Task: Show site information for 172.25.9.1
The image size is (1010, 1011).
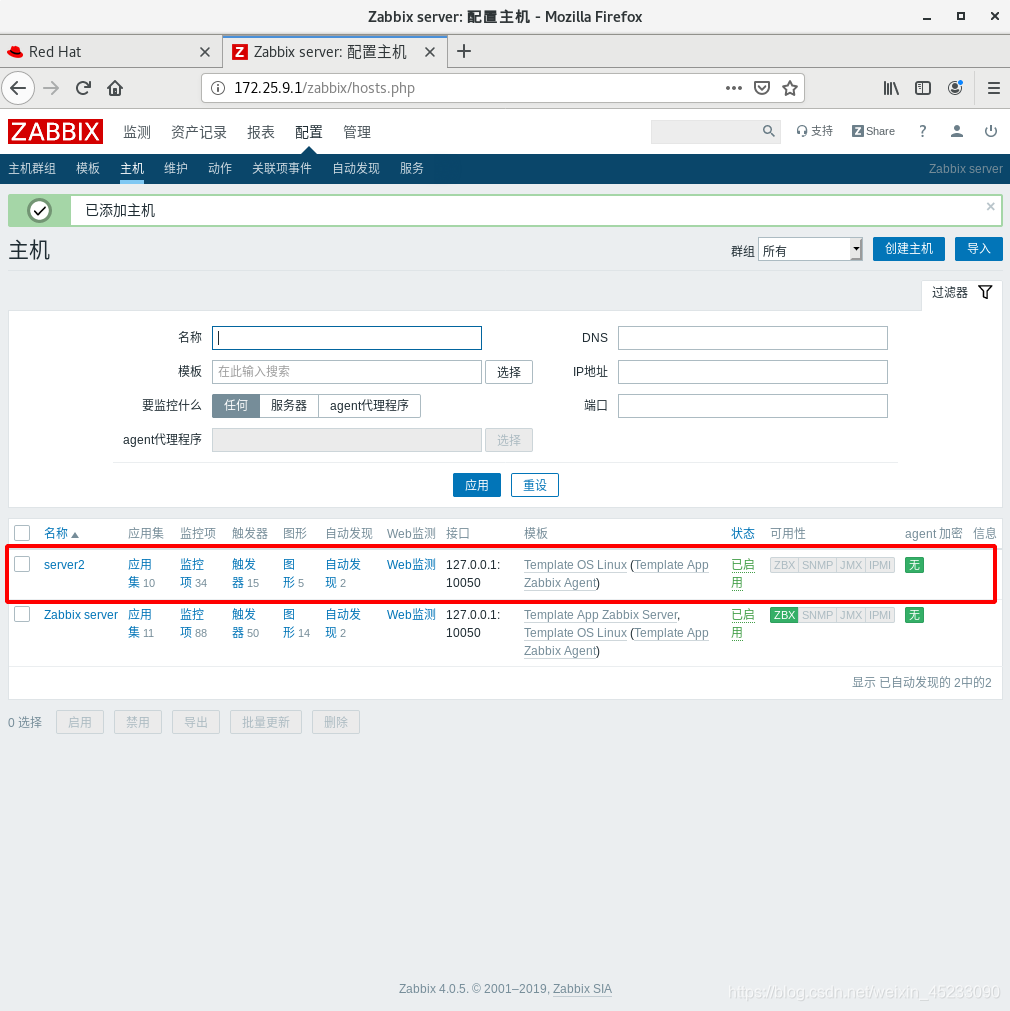Action: 218,88
